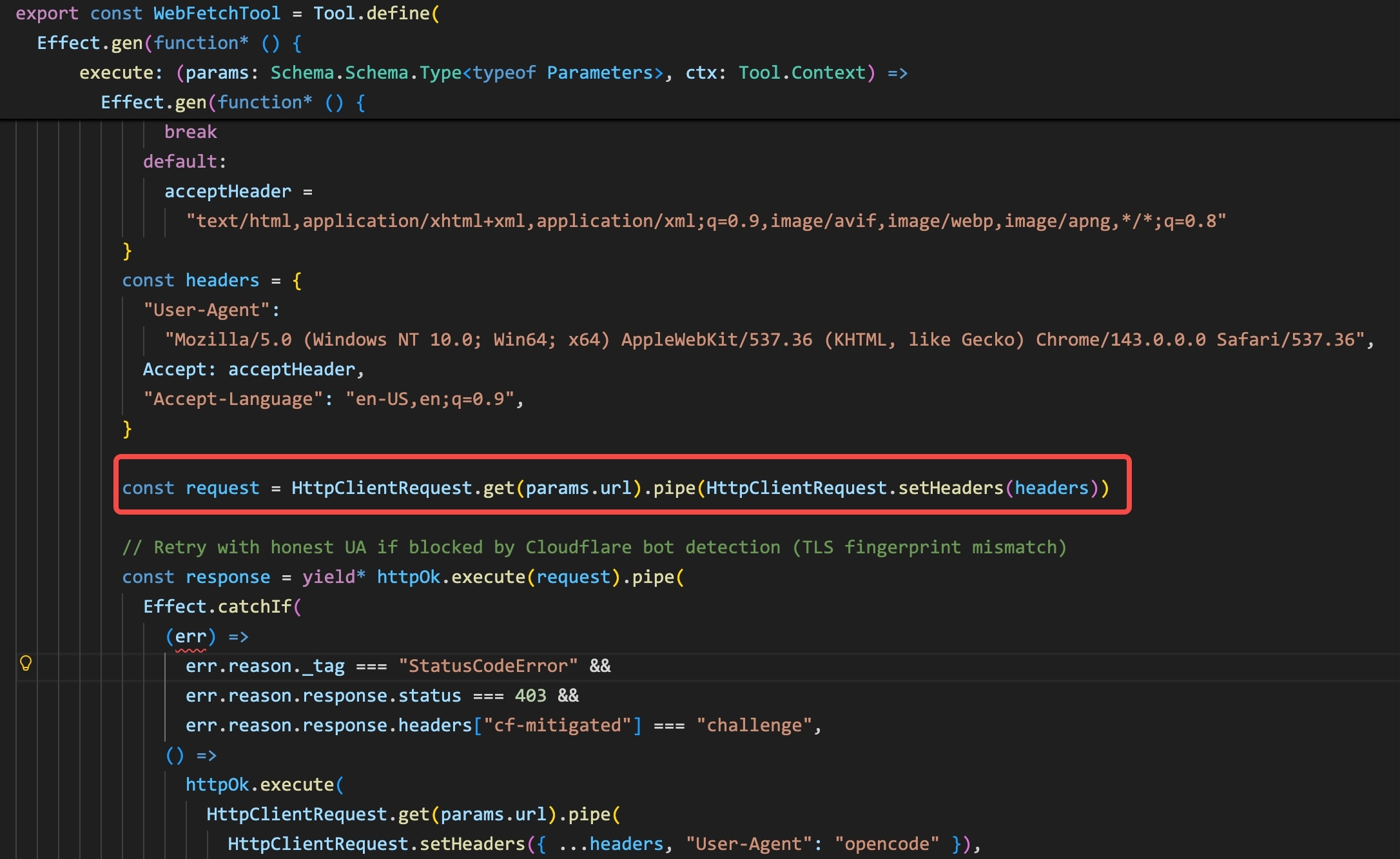Click the "Accept-Language" key
Image resolution: width=1400 pixels, height=859 pixels.
tap(233, 399)
